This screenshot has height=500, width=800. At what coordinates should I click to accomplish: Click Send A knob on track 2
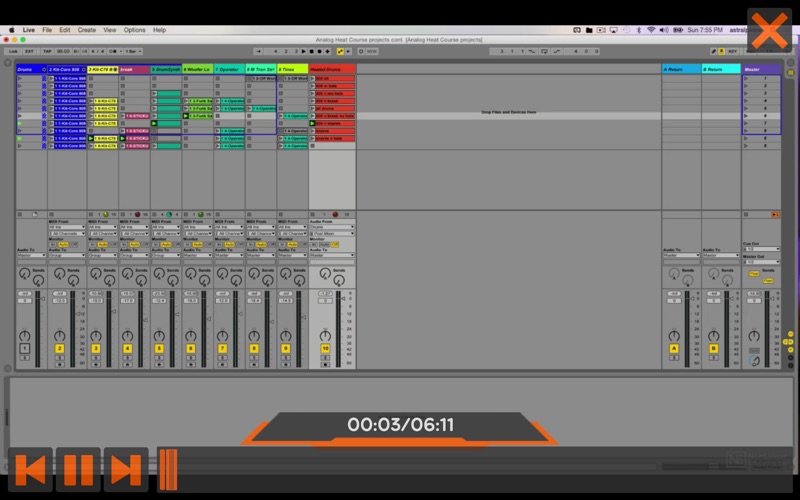click(60, 274)
